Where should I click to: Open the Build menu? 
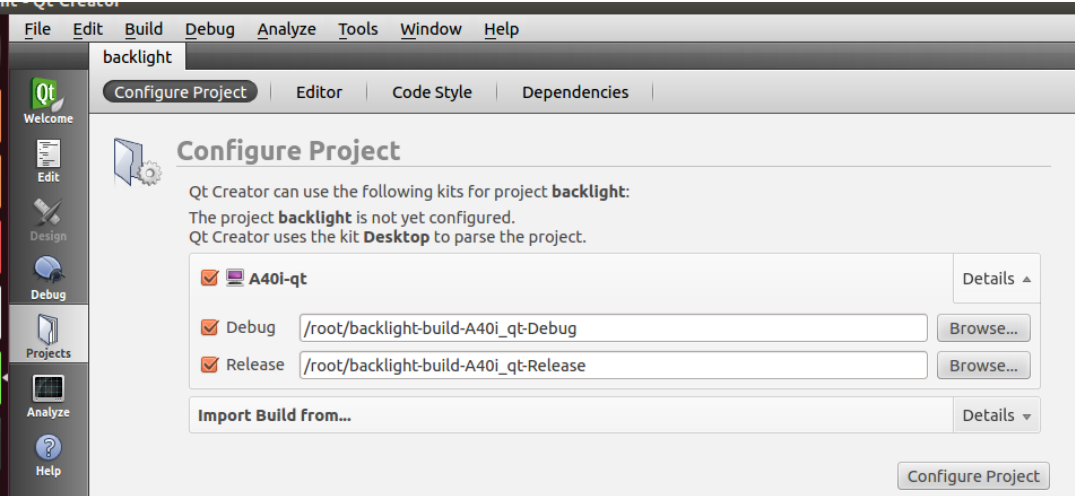144,29
